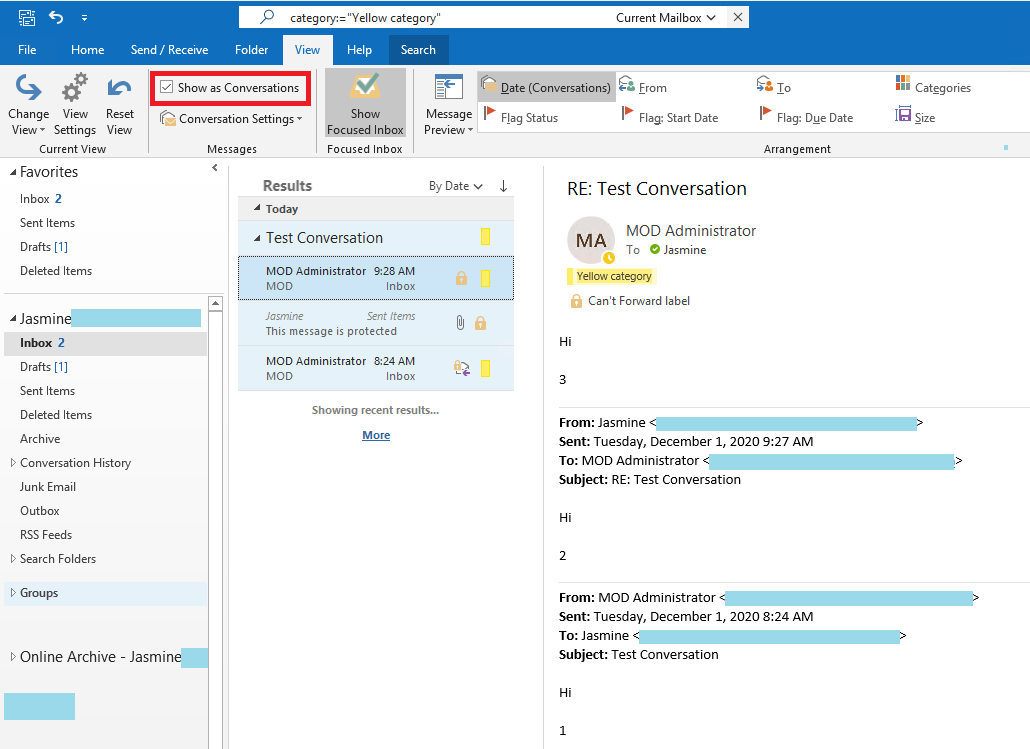Expand the Groups section
Image resolution: width=1030 pixels, height=749 pixels.
point(12,593)
